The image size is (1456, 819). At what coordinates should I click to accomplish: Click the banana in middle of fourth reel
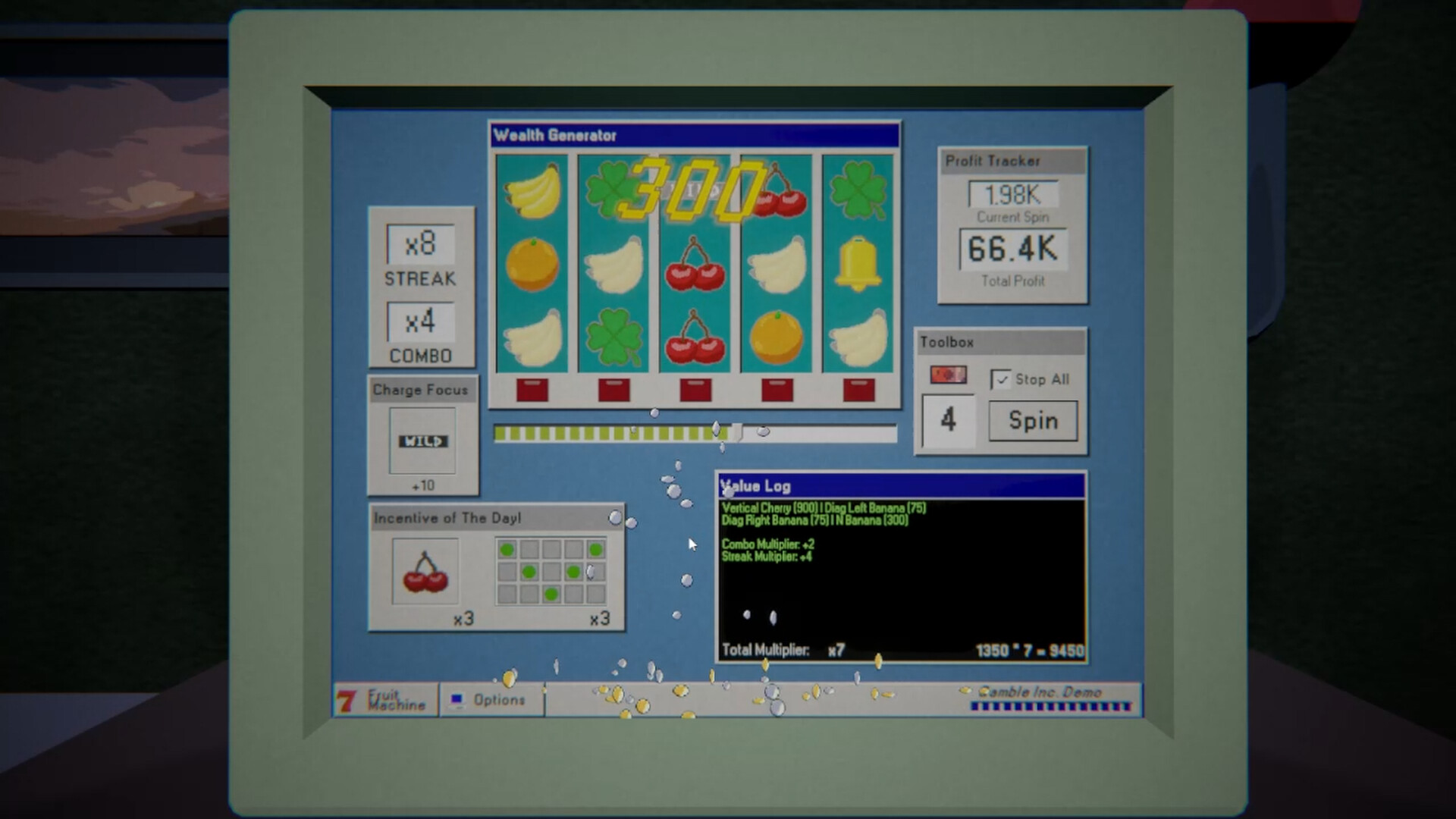(777, 265)
